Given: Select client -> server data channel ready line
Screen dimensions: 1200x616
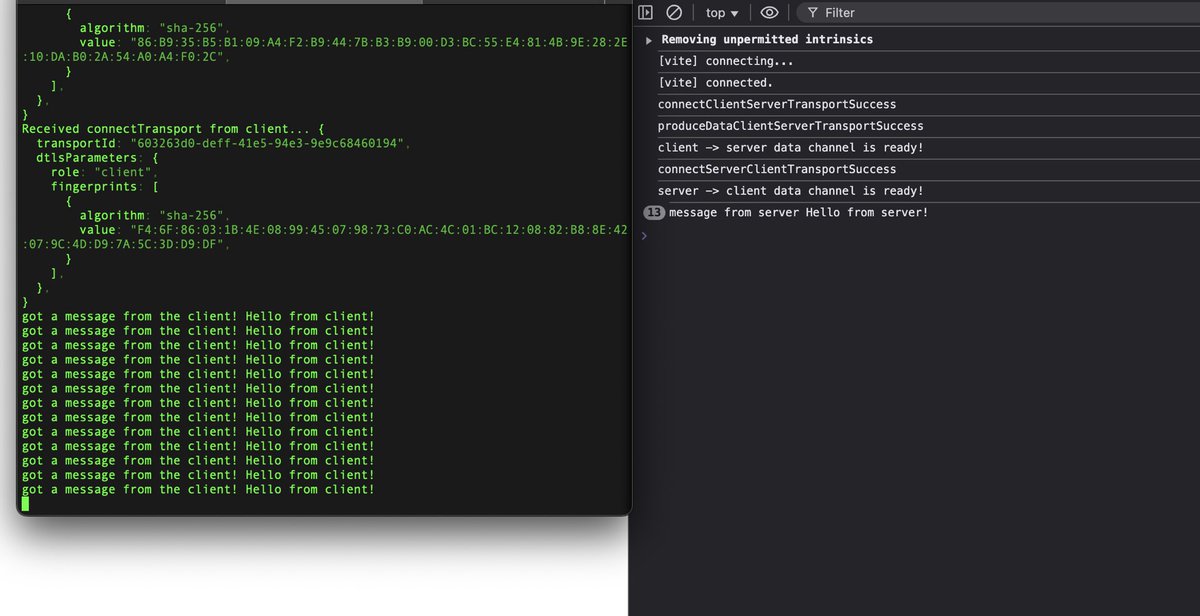Looking at the screenshot, I should tap(790, 148).
